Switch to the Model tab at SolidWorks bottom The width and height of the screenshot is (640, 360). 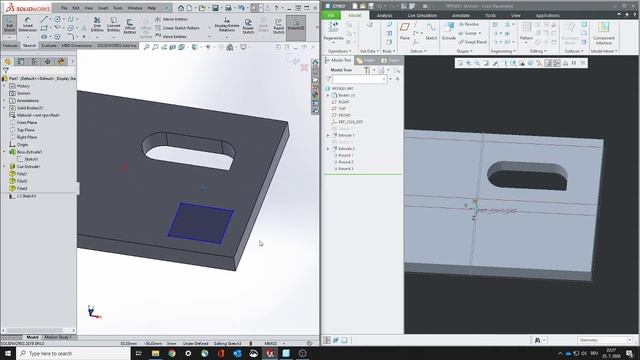[x=32, y=337]
